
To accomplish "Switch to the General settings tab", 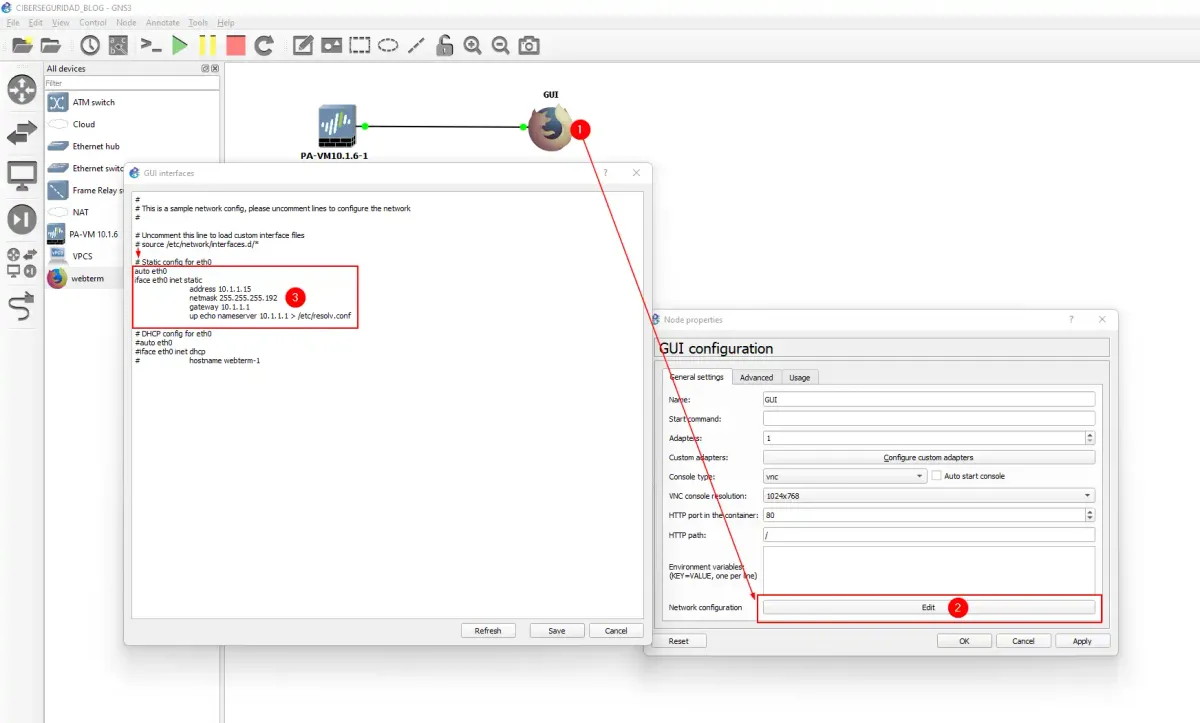I will (696, 377).
